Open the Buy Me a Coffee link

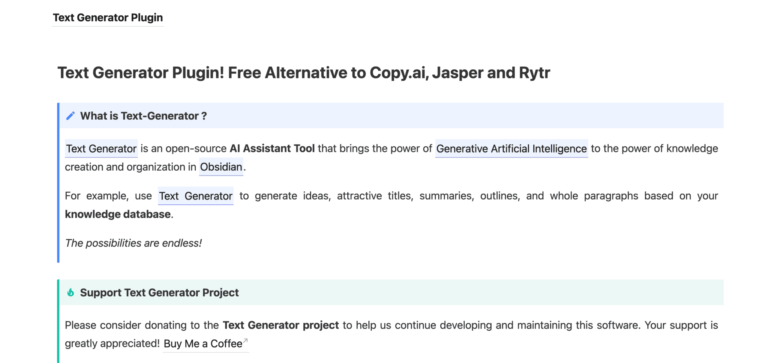pos(203,344)
